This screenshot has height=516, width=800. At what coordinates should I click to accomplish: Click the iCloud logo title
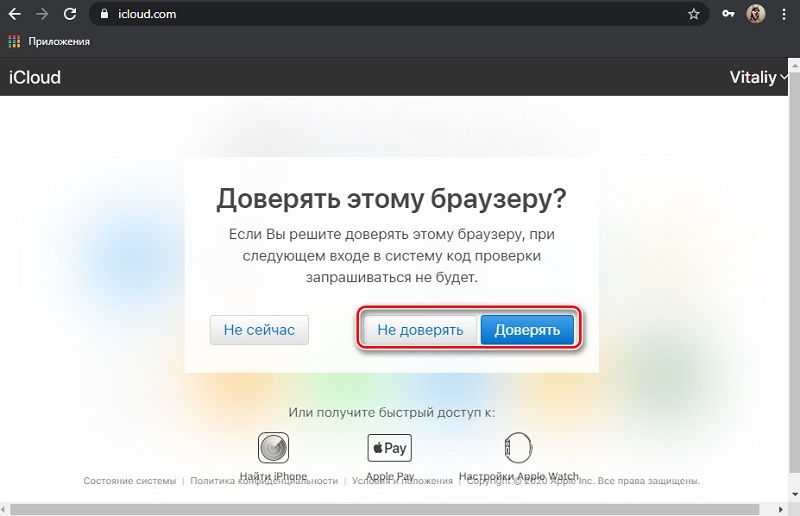pos(35,77)
